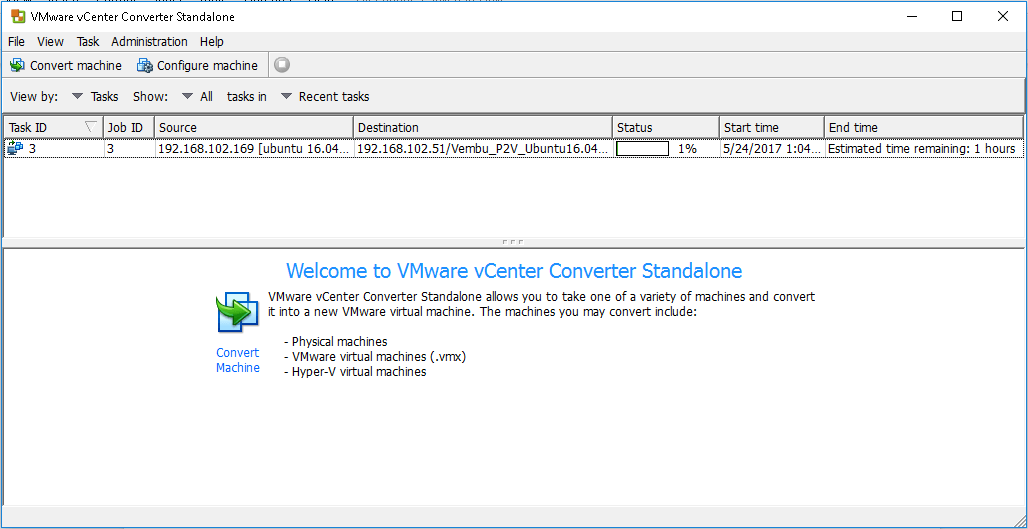This screenshot has width=1028, height=529.
Task: Click the Physical machines list entry
Action: 336,342
